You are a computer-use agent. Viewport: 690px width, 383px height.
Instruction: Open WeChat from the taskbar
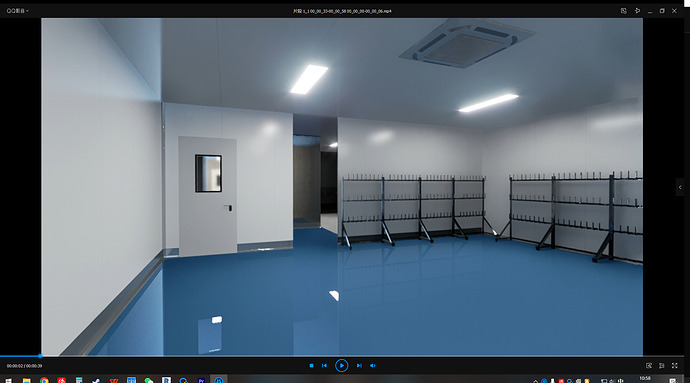point(149,380)
